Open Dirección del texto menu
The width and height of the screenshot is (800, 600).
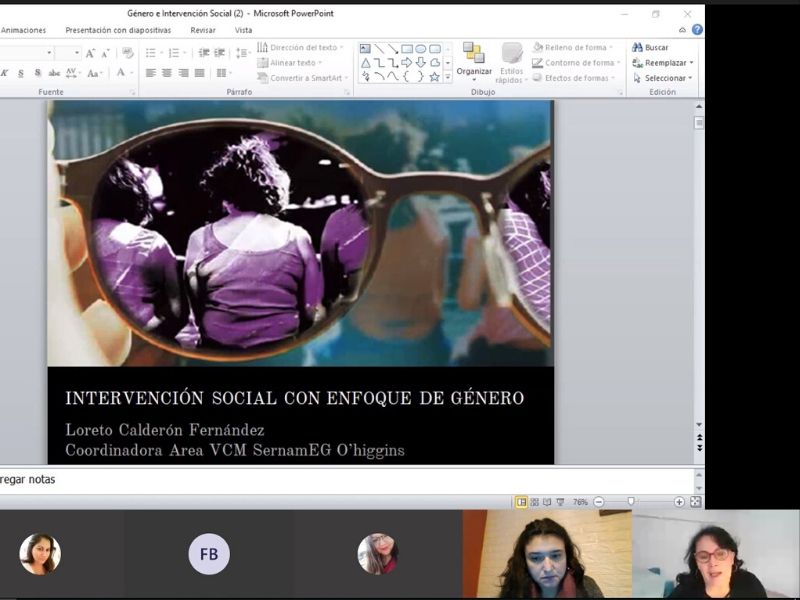300,47
